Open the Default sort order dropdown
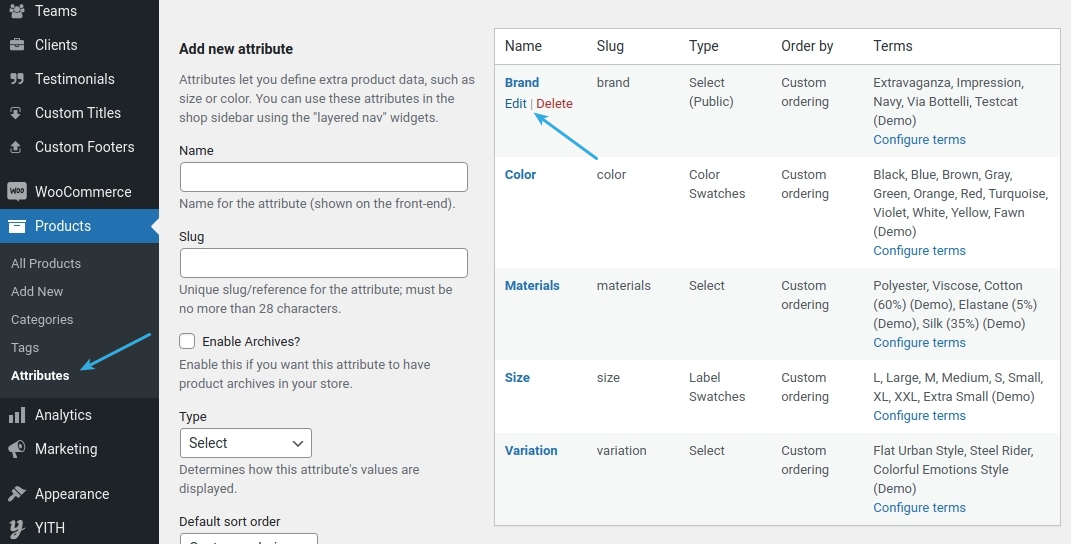1071x544 pixels. point(248,539)
